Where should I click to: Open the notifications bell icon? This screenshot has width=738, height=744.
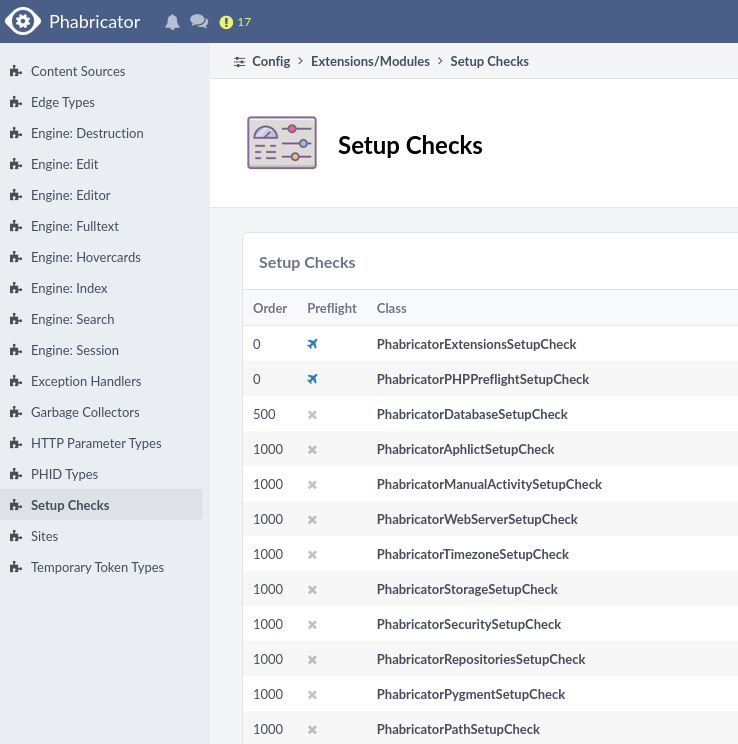click(172, 22)
